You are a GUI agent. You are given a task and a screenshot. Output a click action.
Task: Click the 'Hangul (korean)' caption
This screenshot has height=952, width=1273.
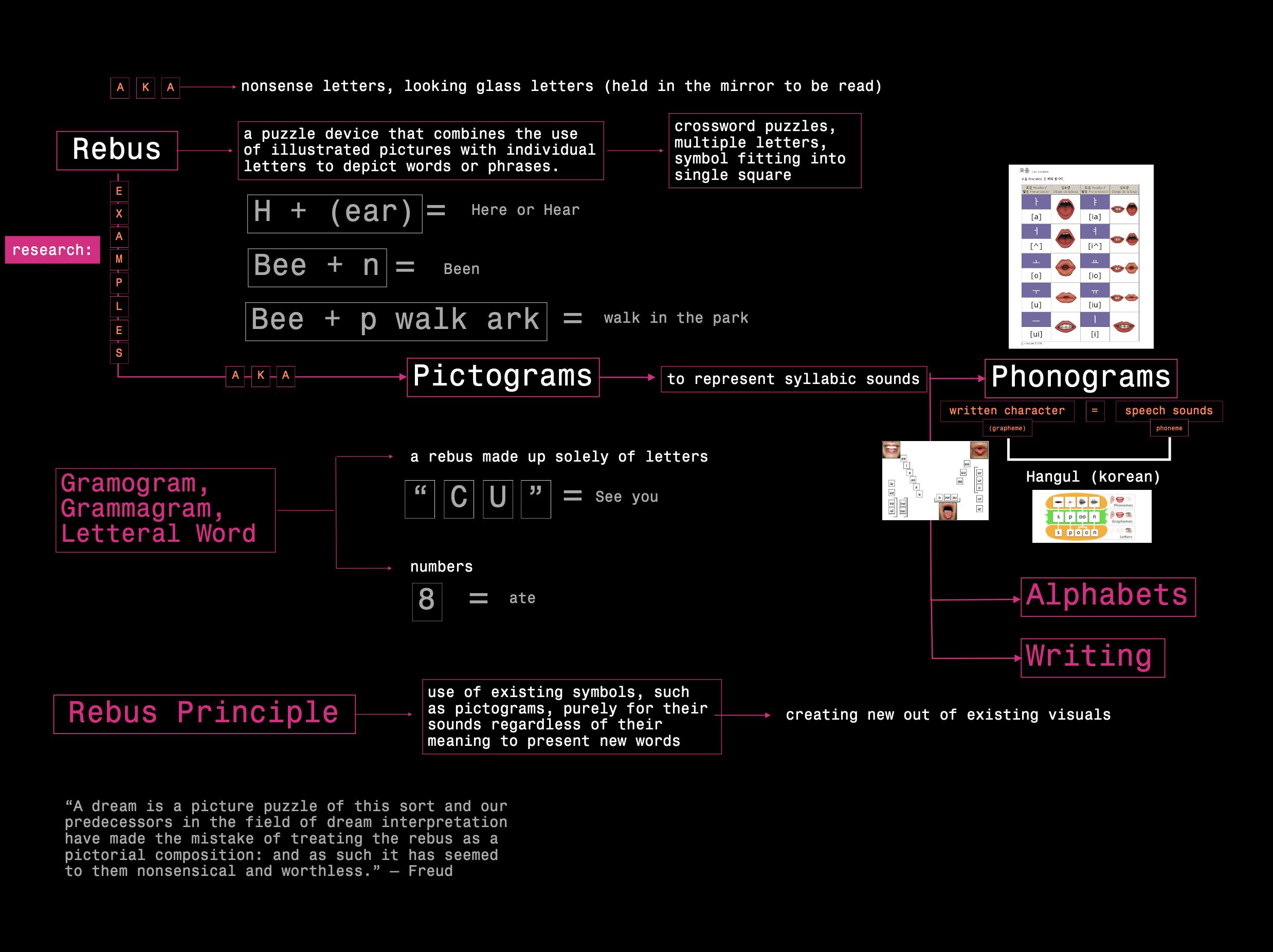(1093, 477)
